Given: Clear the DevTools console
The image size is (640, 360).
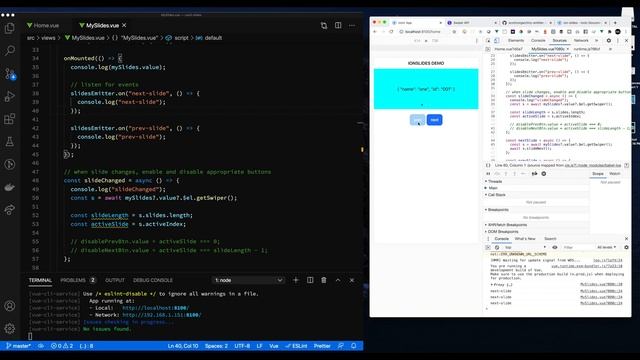Looking at the screenshot, I should [x=497, y=247].
